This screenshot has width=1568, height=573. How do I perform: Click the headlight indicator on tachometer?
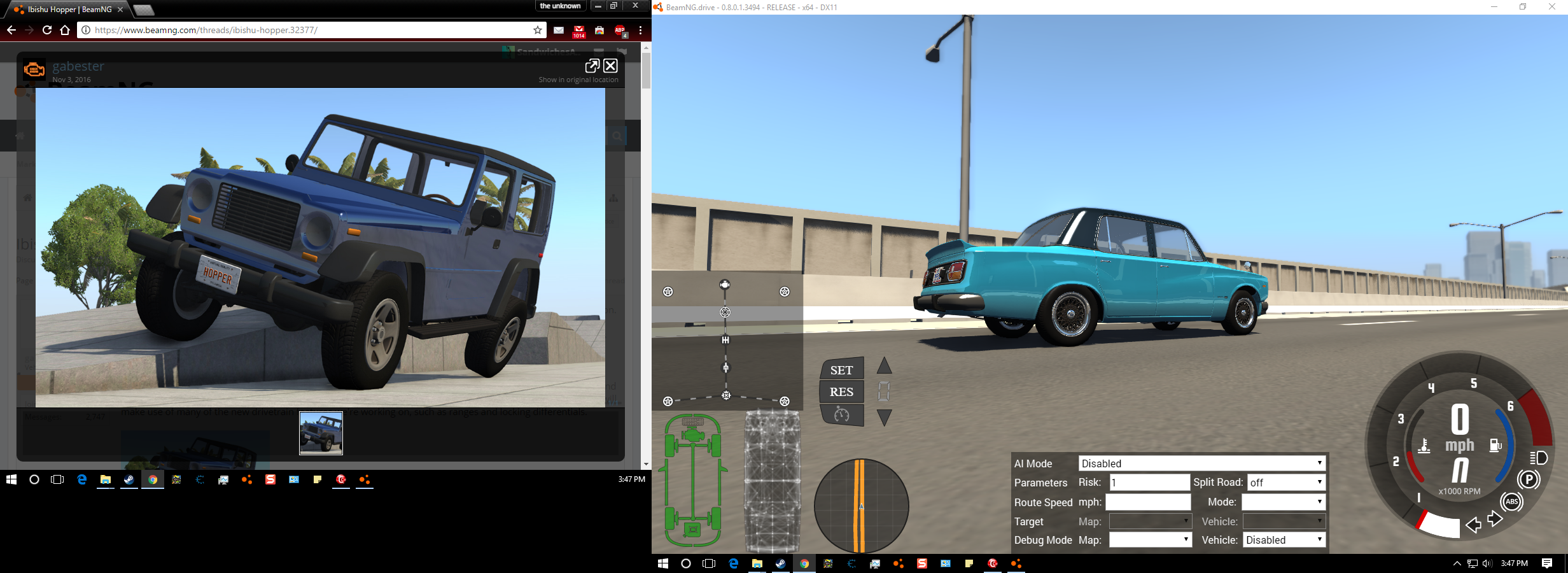click(1538, 458)
